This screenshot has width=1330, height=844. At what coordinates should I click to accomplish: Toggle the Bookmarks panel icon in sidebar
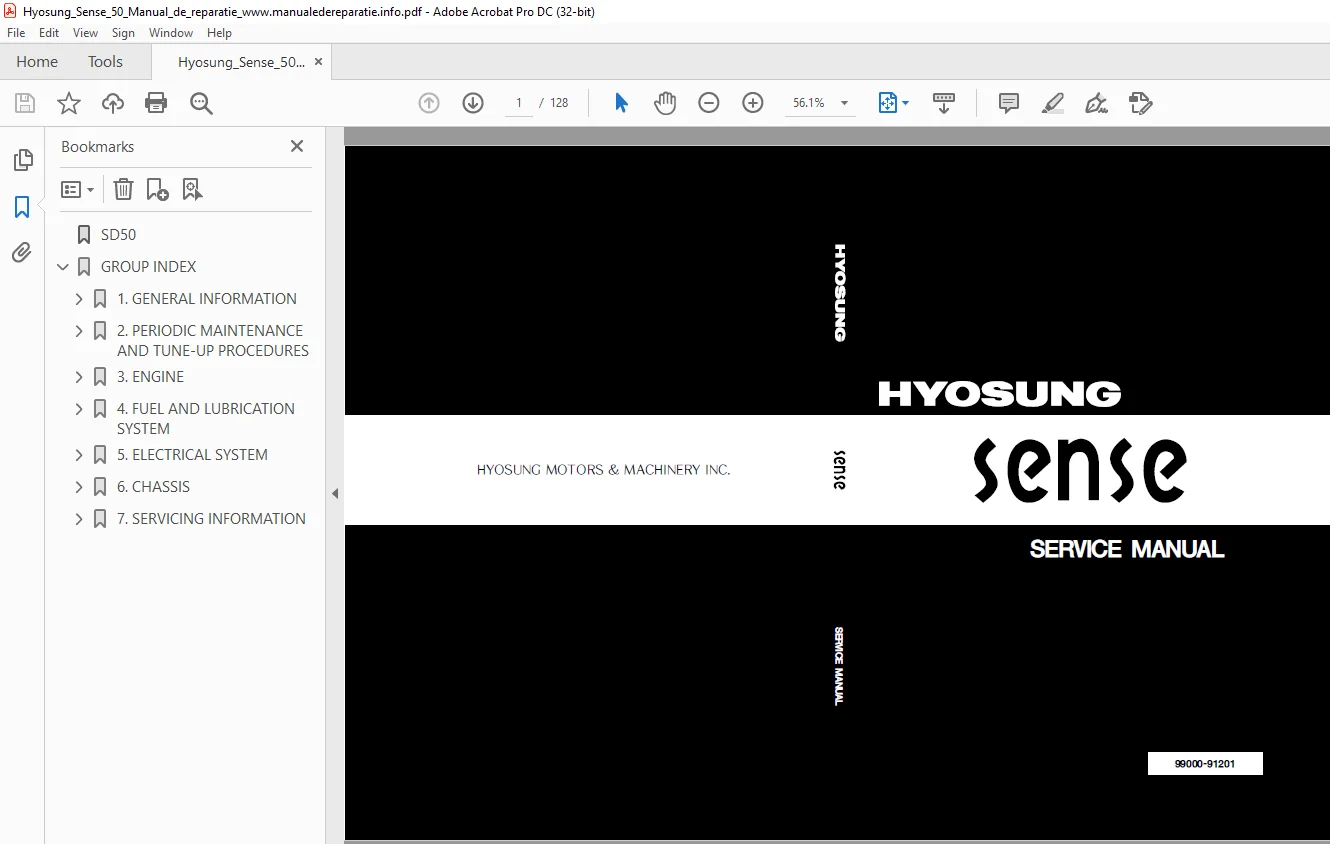pos(22,207)
